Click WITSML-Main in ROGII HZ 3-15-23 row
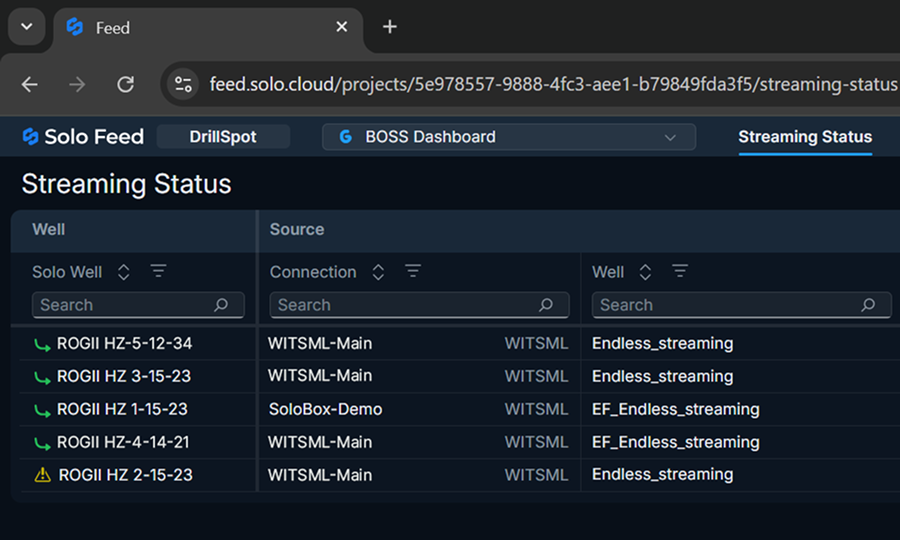900x540 pixels. [320, 375]
